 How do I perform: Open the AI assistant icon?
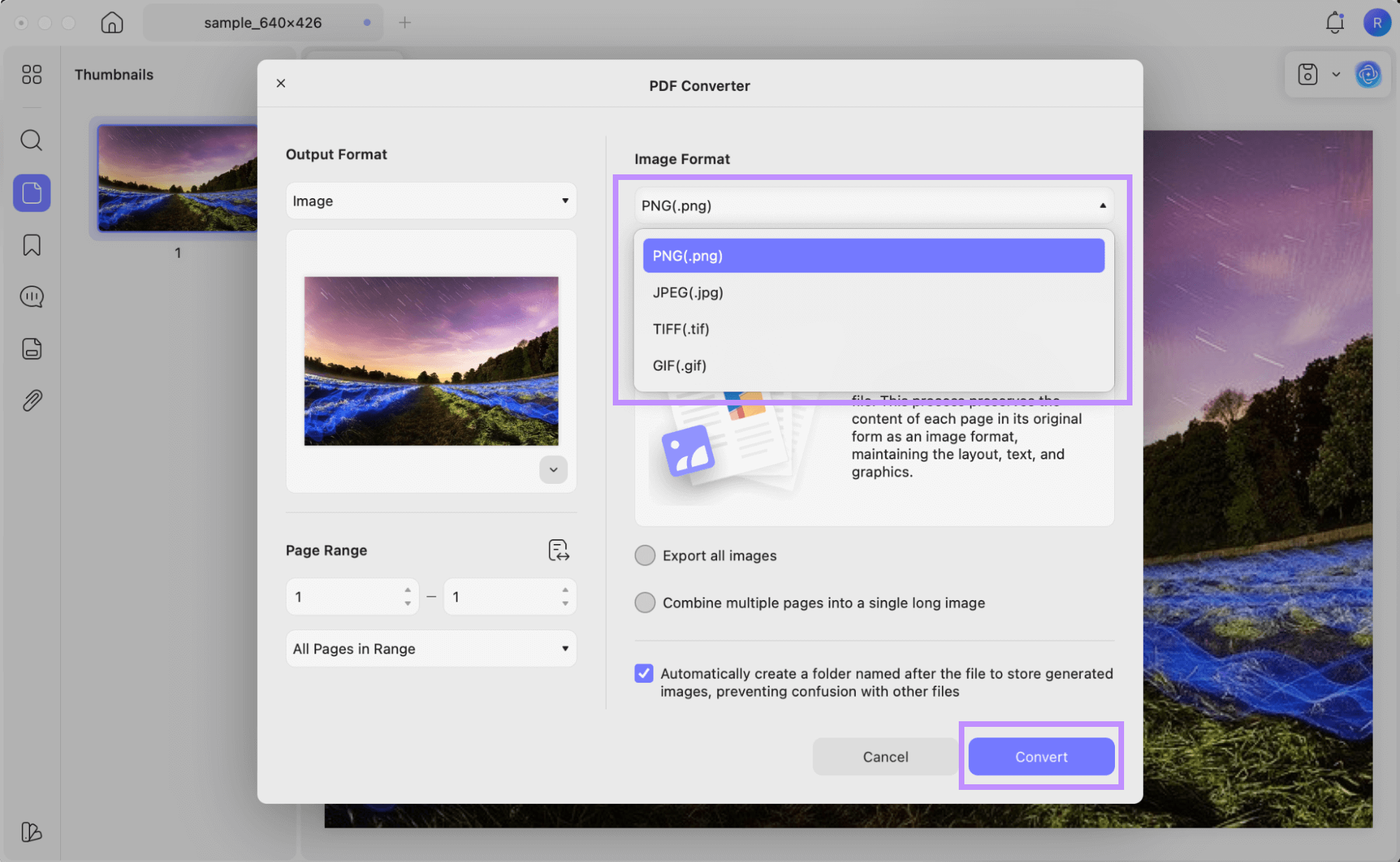(x=1368, y=74)
